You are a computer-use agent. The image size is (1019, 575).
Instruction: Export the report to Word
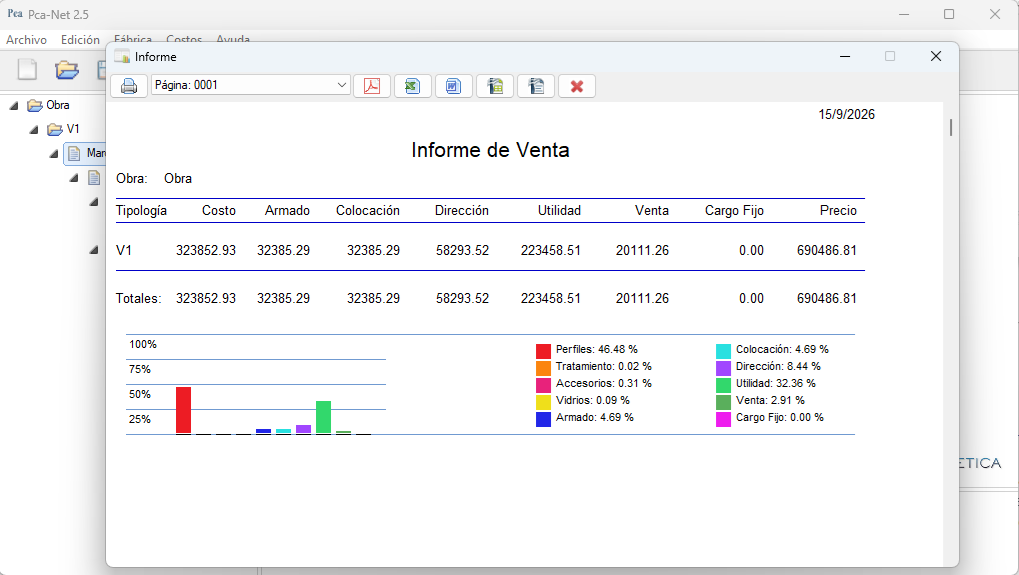454,86
